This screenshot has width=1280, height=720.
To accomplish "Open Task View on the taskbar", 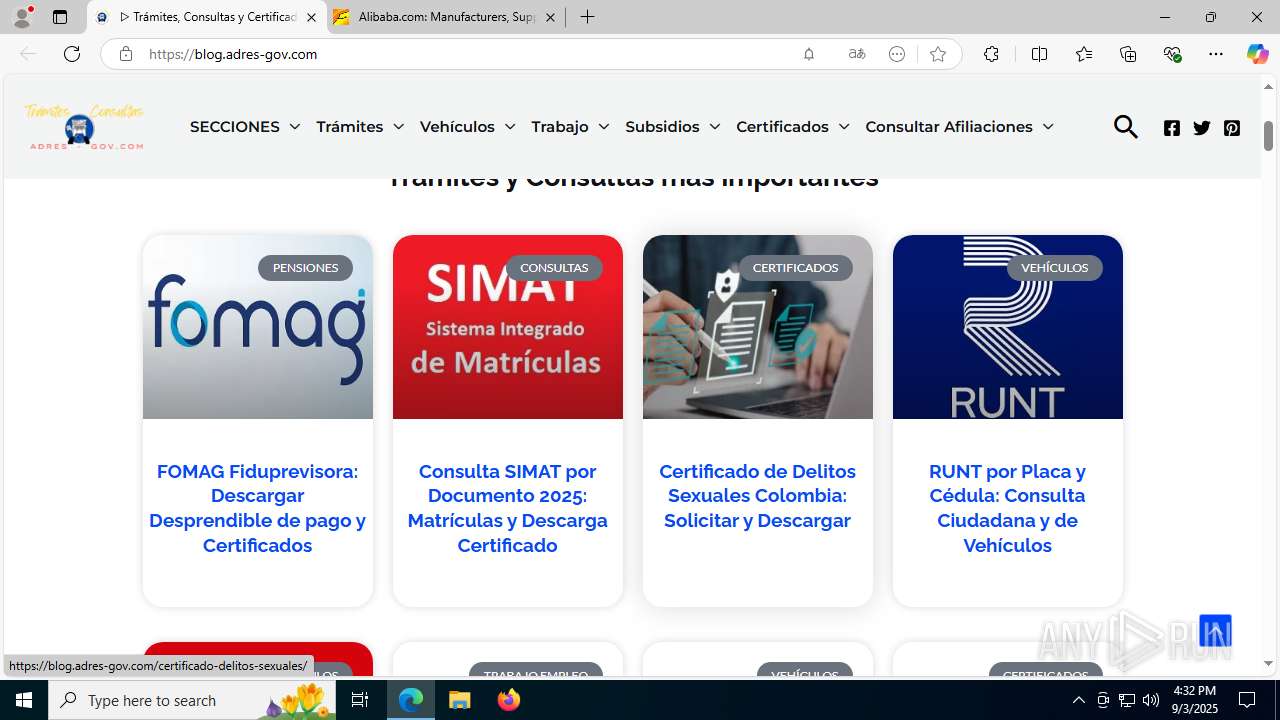I will pyautogui.click(x=360, y=700).
